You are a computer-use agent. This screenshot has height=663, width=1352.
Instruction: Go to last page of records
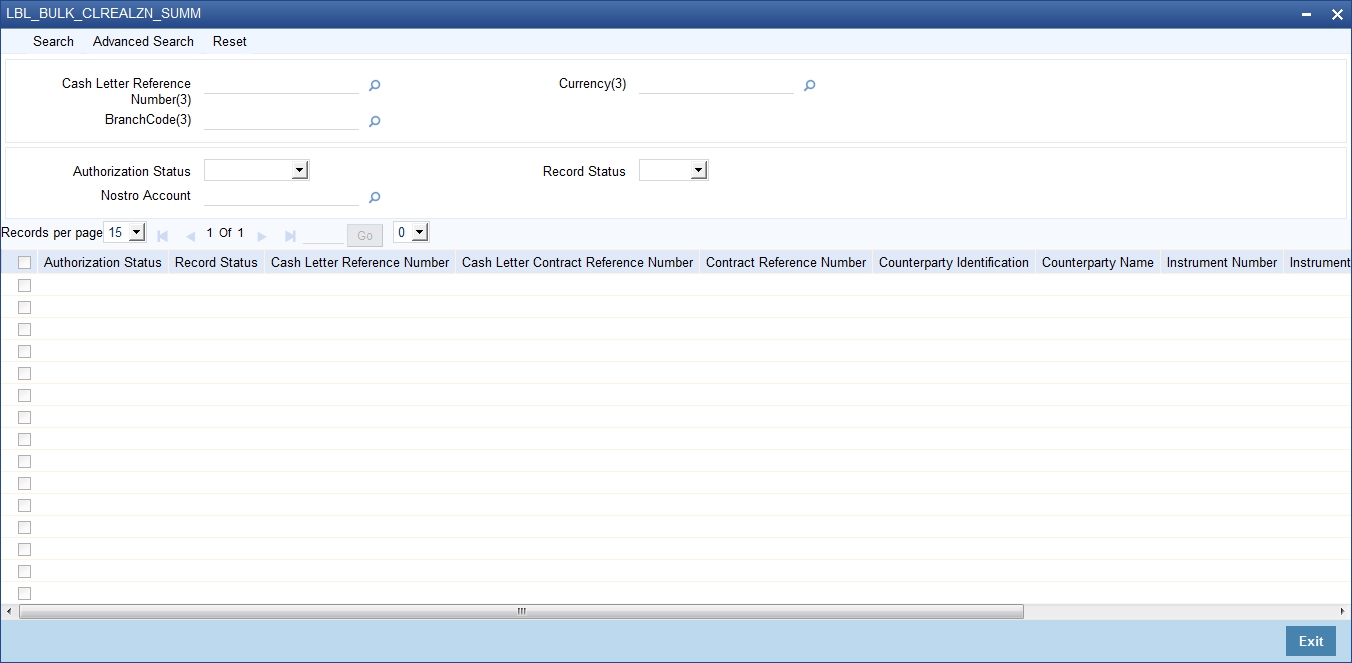click(290, 236)
